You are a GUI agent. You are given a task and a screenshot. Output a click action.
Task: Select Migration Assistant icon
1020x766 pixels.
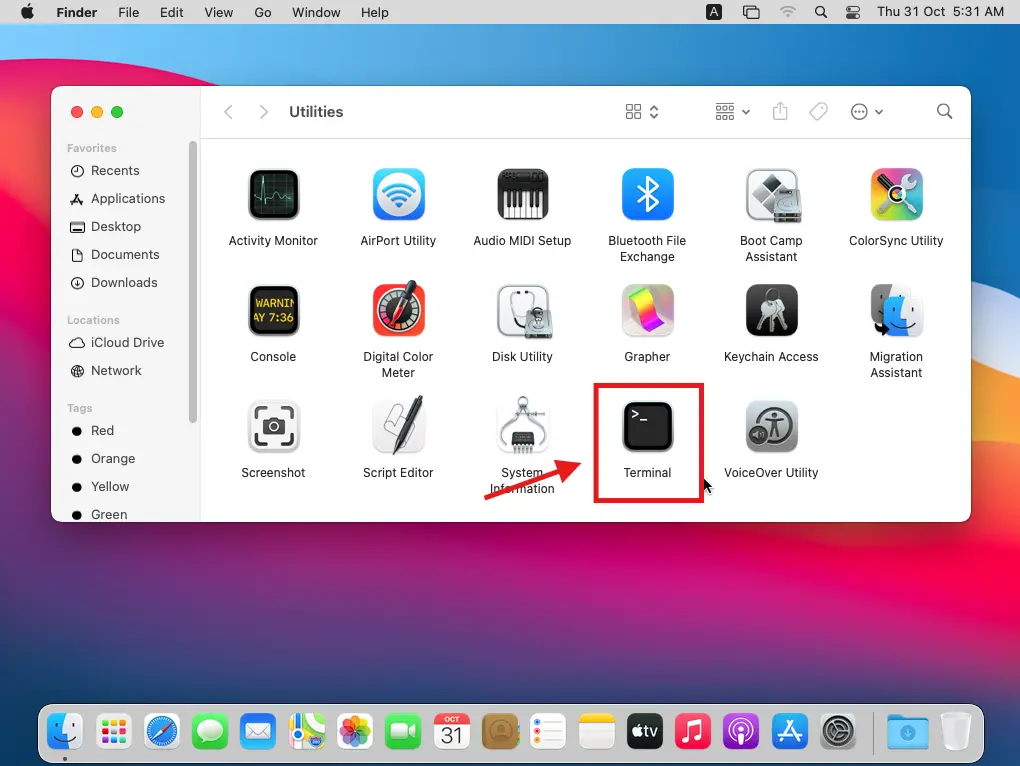[x=896, y=310]
